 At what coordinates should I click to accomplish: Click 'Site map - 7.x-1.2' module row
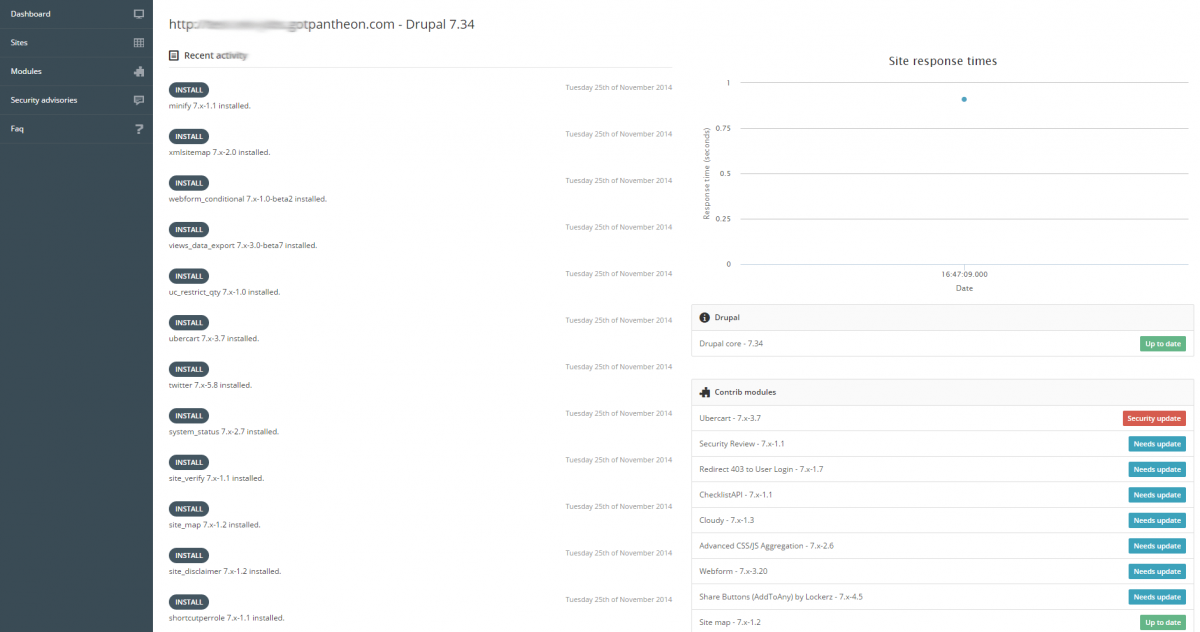[x=942, y=622]
